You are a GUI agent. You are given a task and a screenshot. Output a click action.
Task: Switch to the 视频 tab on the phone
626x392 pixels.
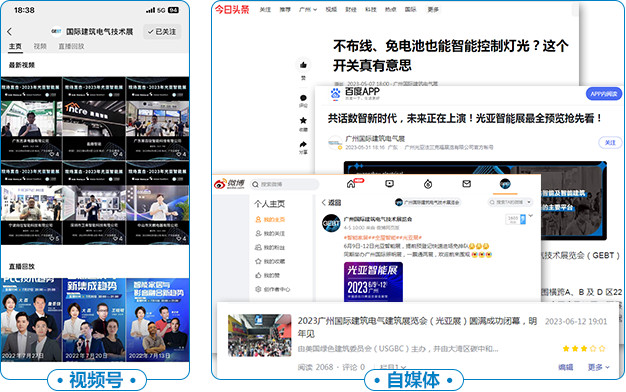40,46
